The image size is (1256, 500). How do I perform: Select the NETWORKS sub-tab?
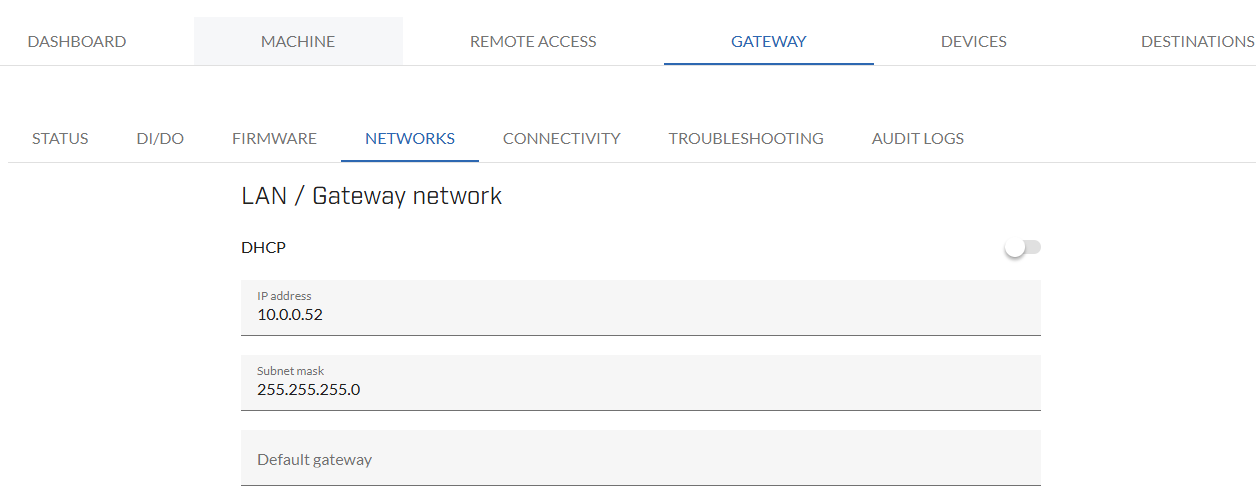click(x=410, y=139)
